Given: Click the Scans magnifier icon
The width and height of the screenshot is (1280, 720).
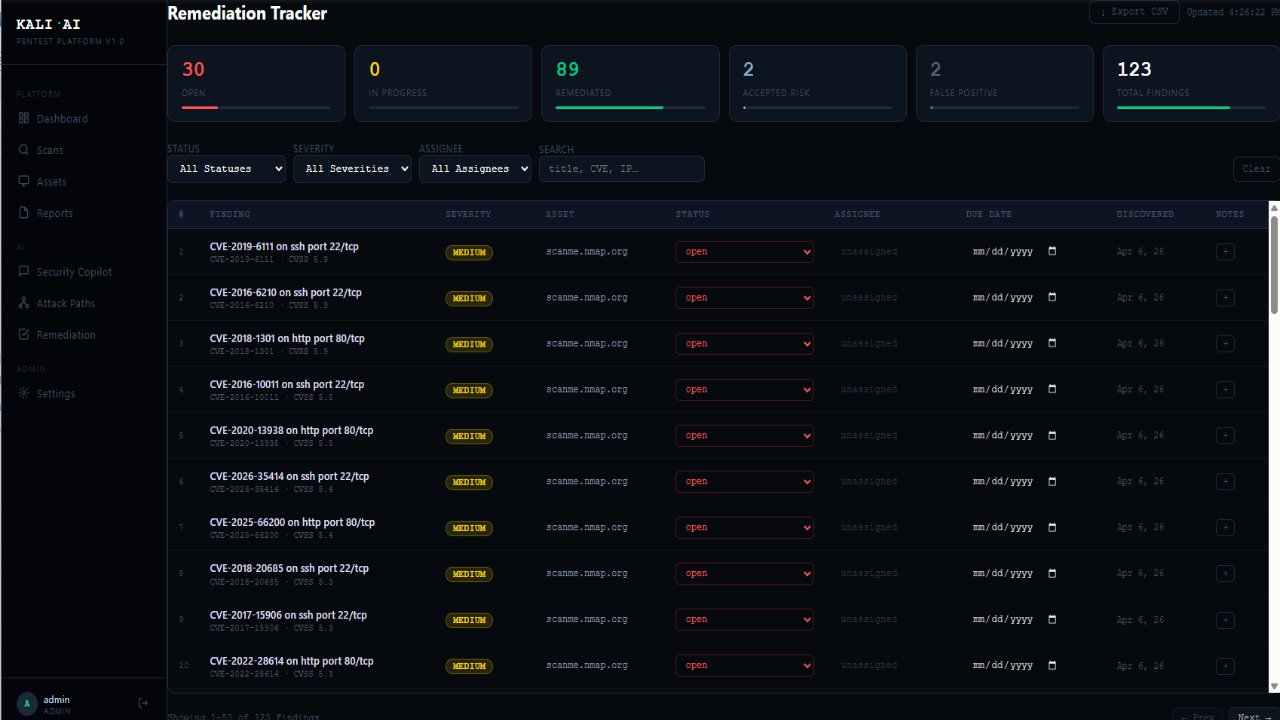Looking at the screenshot, I should [24, 150].
